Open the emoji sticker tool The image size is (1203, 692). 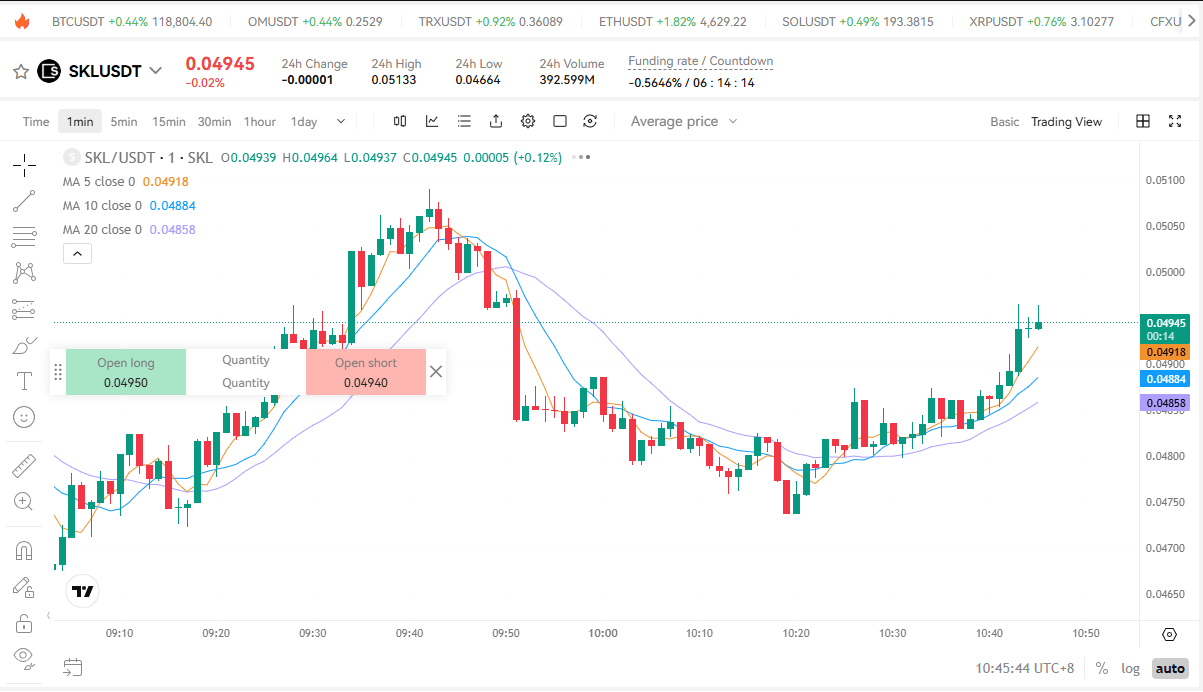click(x=24, y=416)
